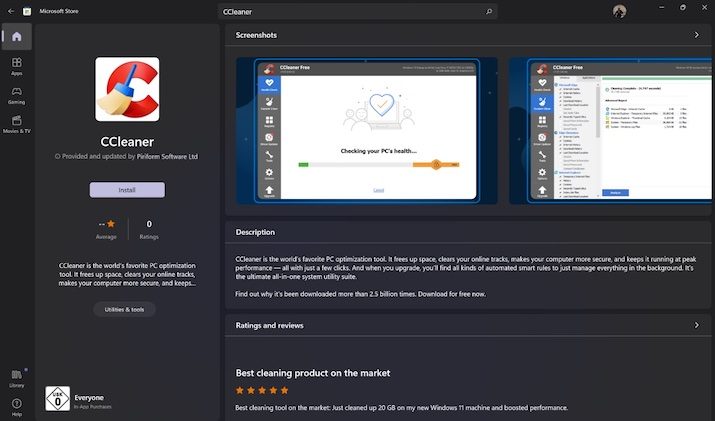
Task: Go back using the back arrow
Action: [11, 11]
